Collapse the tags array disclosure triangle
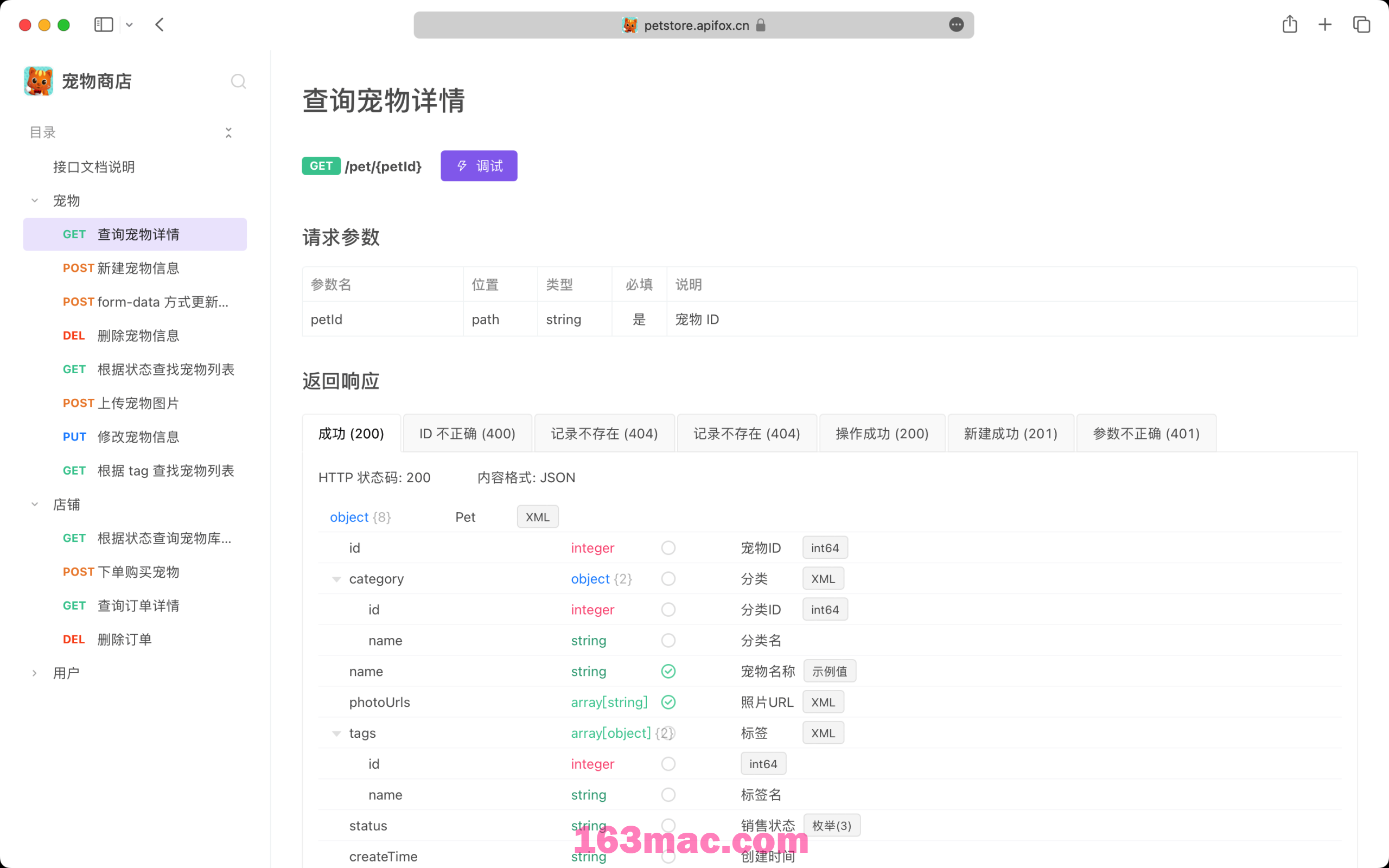This screenshot has height=868, width=1389. tap(337, 733)
